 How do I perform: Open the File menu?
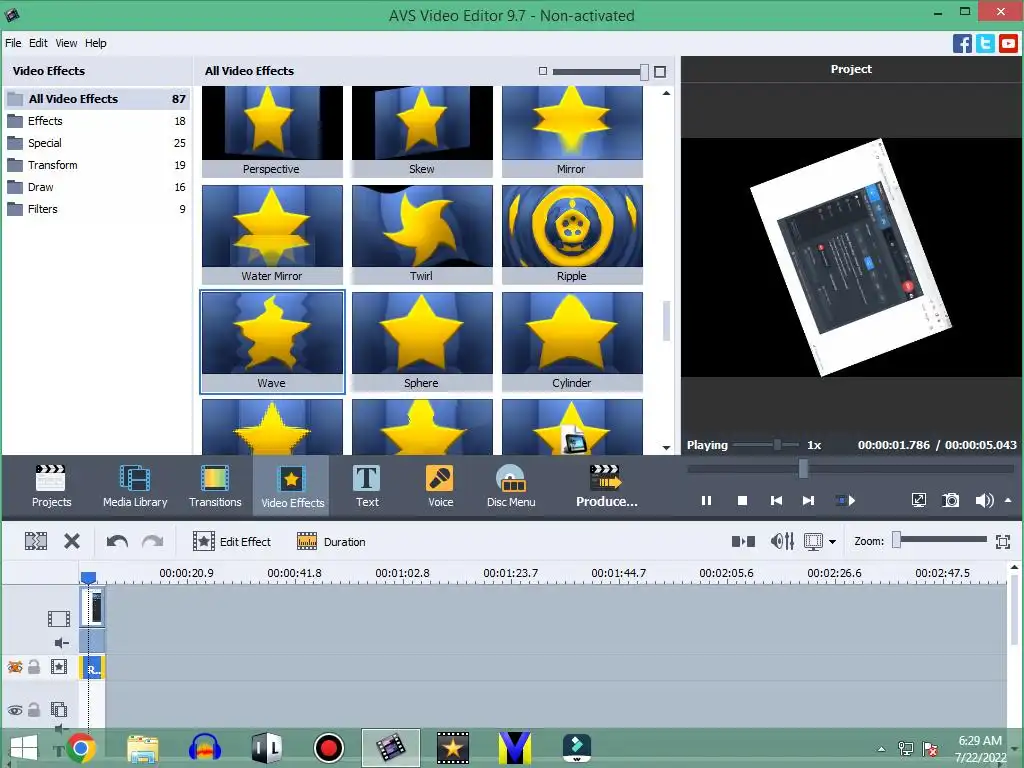click(x=13, y=43)
